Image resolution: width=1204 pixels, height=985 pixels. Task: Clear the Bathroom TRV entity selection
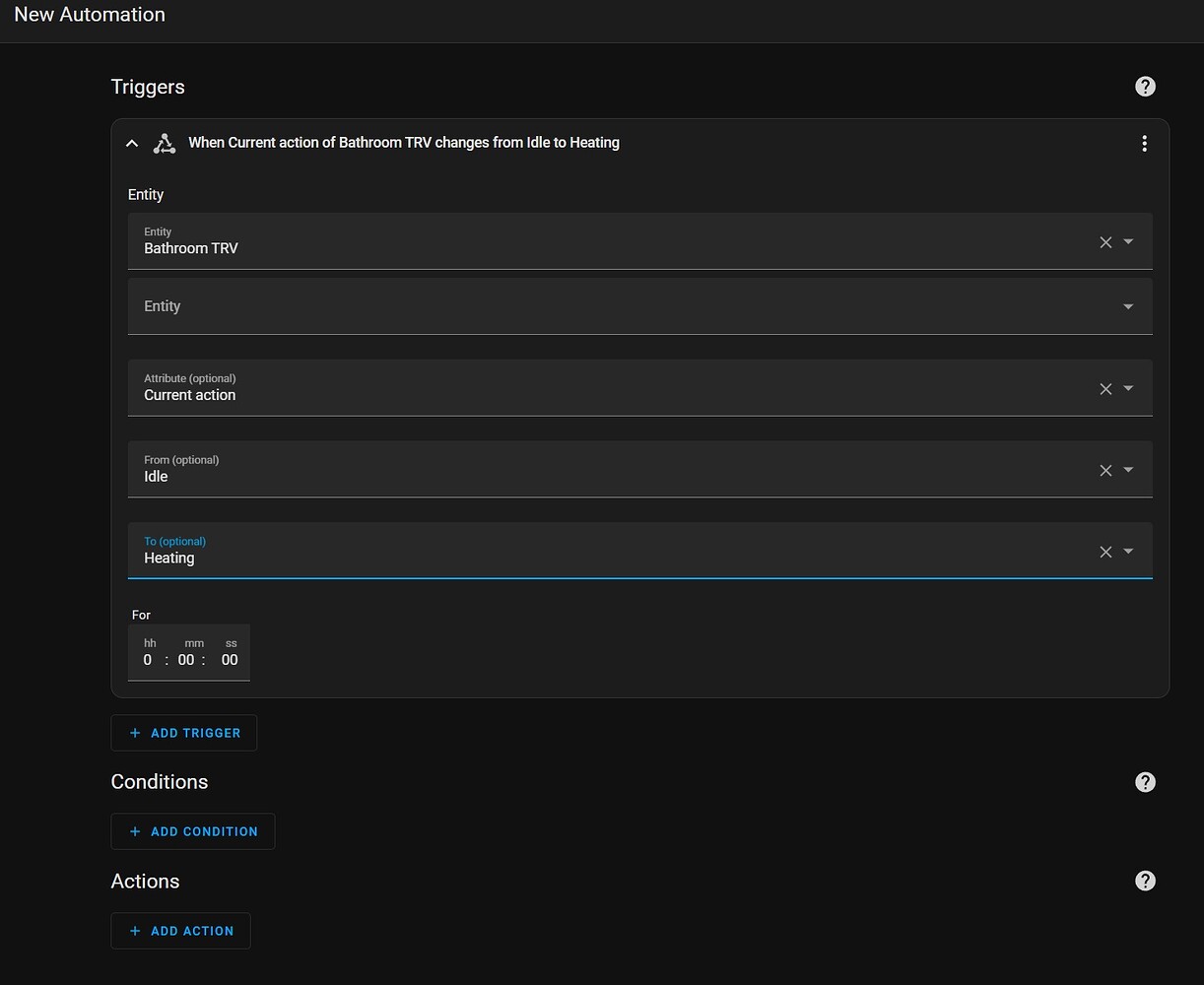[x=1104, y=241]
